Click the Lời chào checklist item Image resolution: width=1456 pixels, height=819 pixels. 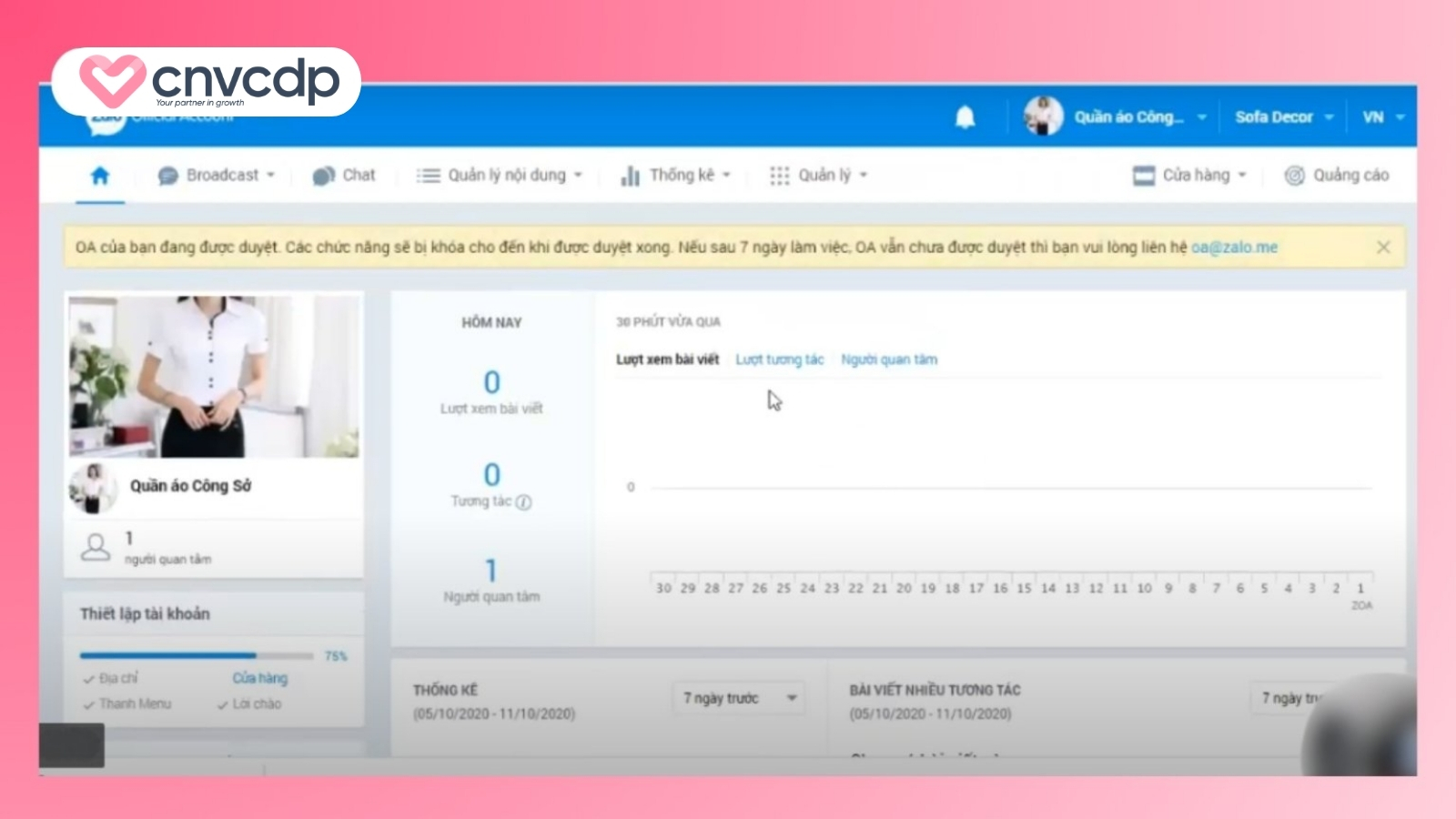[x=249, y=703]
